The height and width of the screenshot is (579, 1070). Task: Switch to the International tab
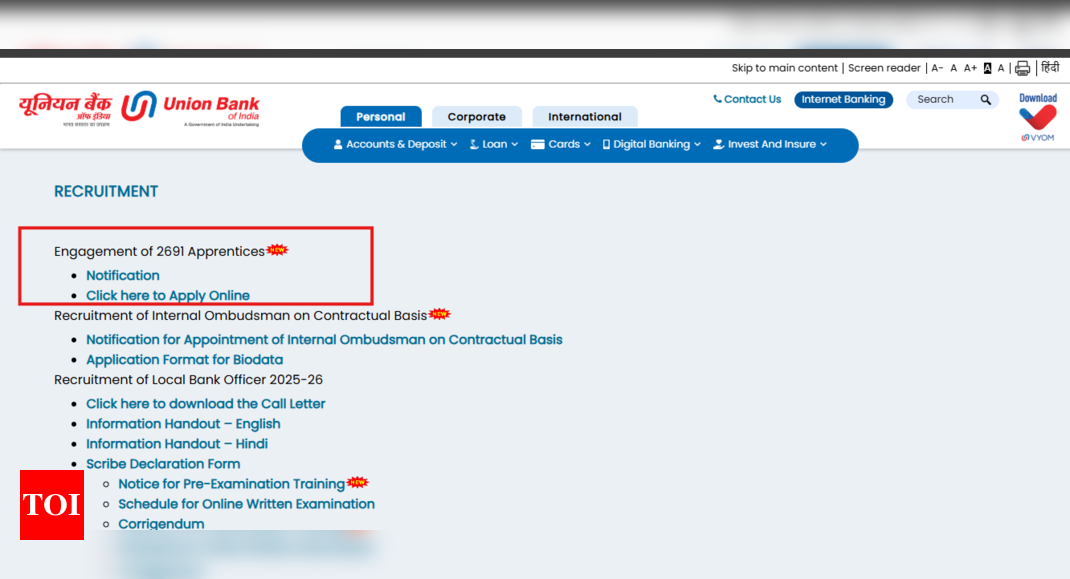tap(584, 117)
